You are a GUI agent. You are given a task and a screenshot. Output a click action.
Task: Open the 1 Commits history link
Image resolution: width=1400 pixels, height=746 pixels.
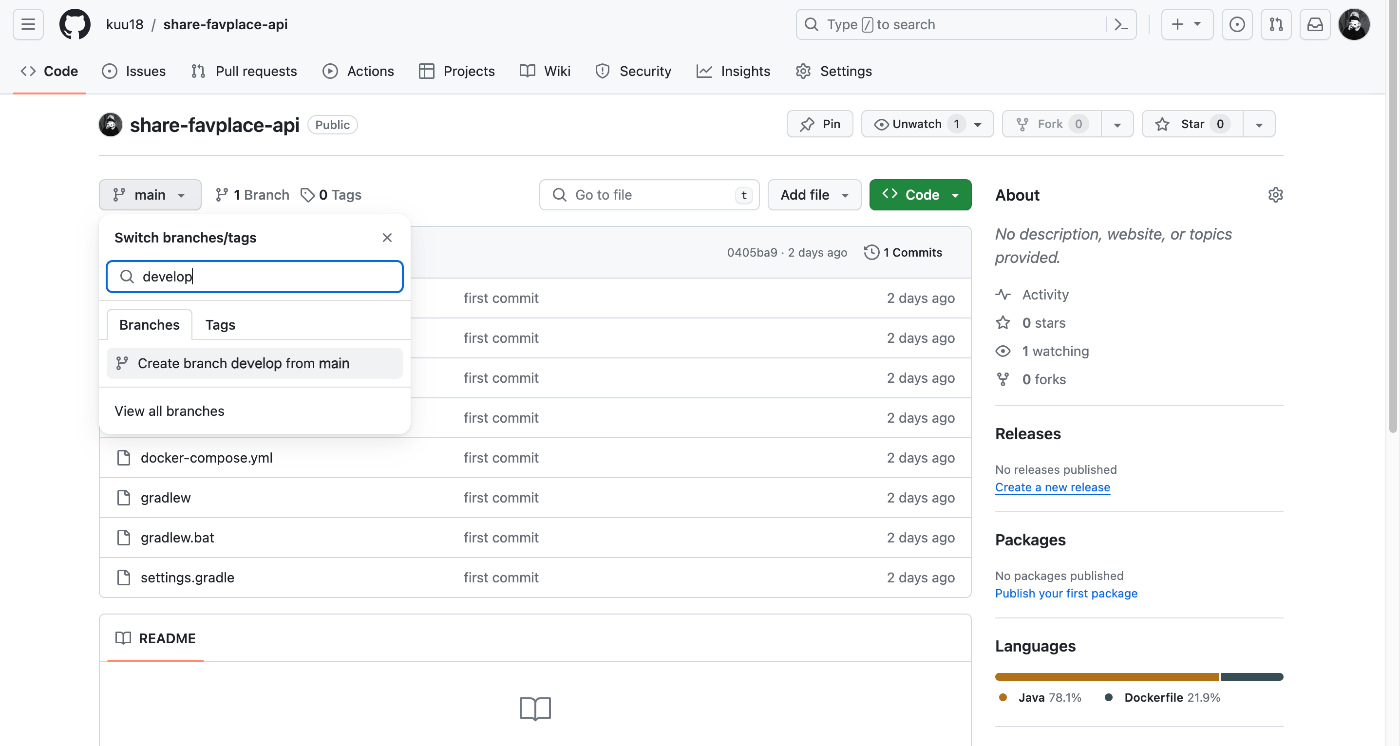coord(903,252)
